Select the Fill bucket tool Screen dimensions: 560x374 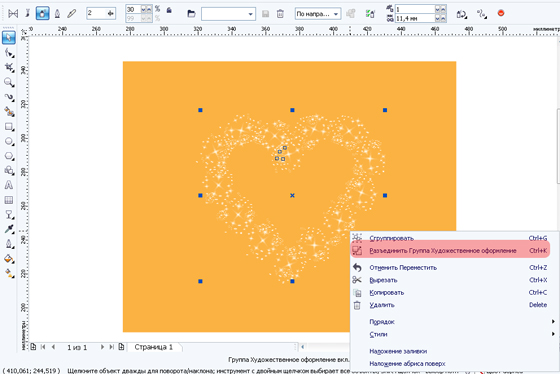9,259
